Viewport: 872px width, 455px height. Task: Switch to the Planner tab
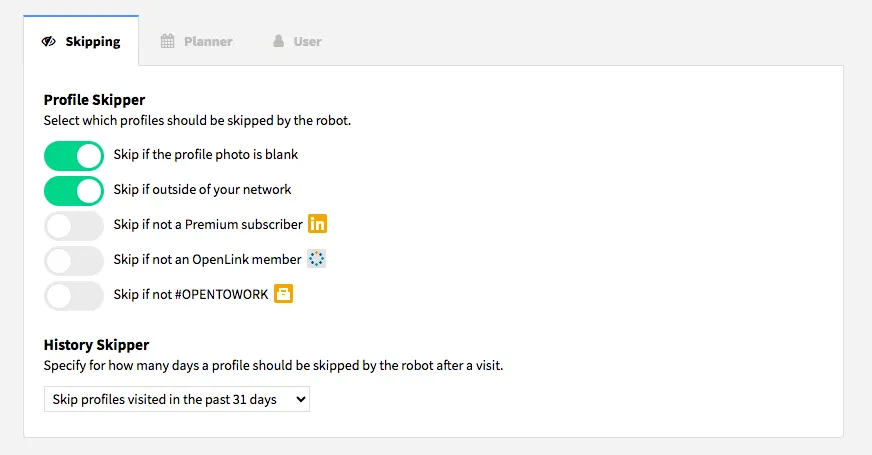pyautogui.click(x=196, y=41)
